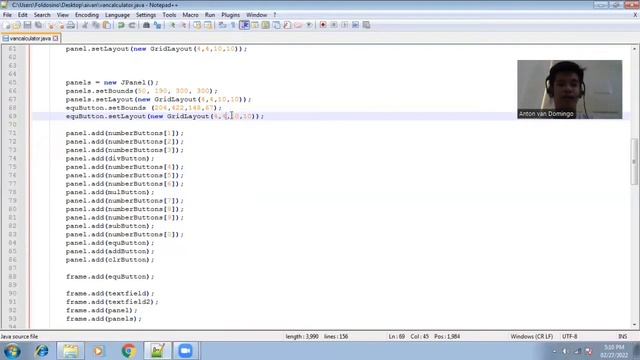
Task: Undo the last edit with the Undo icon
Action: click(x=121, y=25)
